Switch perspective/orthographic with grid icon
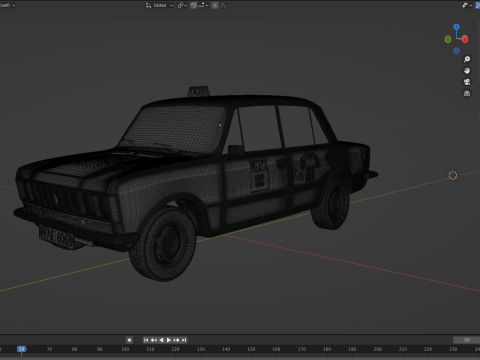The height and width of the screenshot is (360, 480). 467,93
